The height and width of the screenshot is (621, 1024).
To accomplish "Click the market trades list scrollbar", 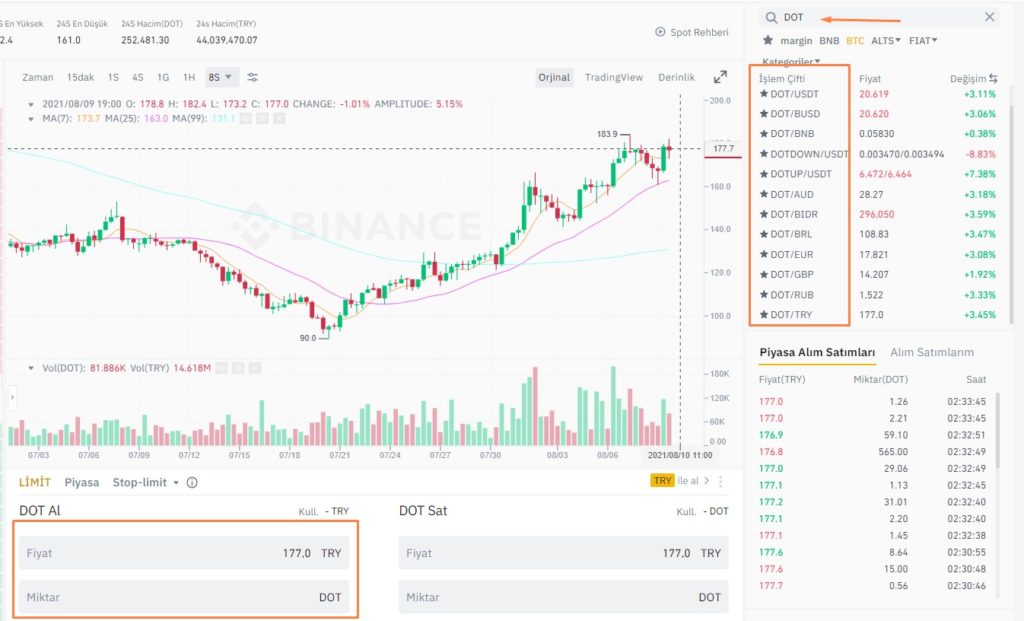I will coord(998,430).
